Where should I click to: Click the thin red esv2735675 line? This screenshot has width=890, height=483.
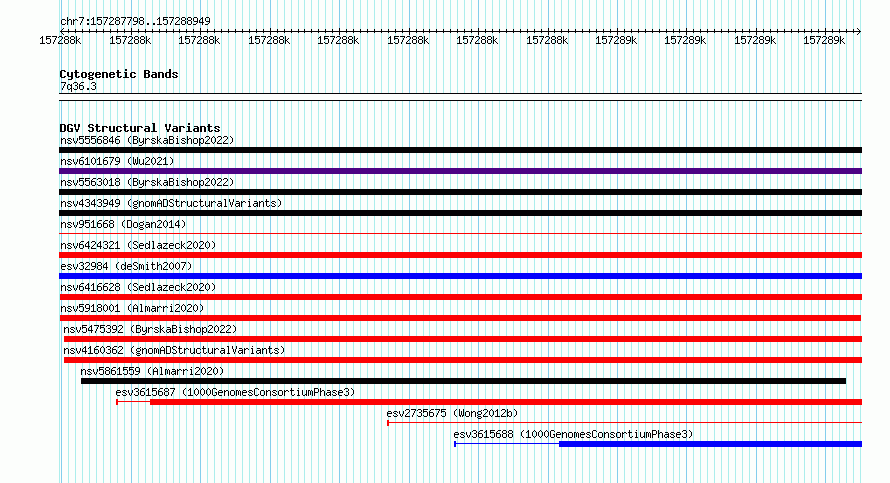(624, 423)
